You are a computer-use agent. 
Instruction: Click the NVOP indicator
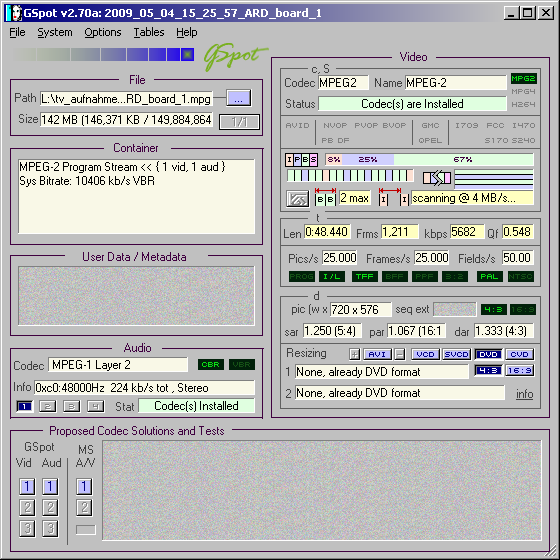tap(335, 125)
